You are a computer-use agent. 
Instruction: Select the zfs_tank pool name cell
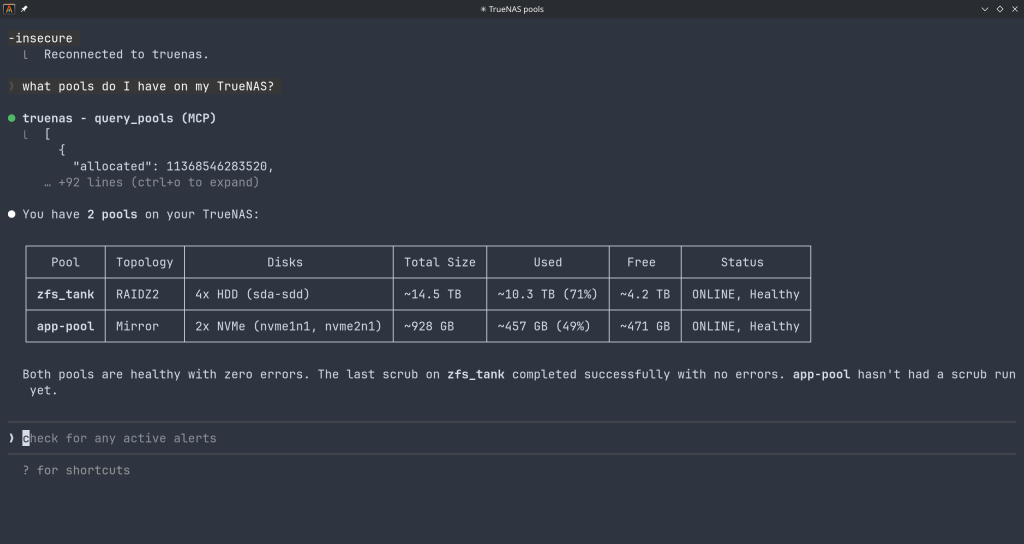[x=65, y=294]
